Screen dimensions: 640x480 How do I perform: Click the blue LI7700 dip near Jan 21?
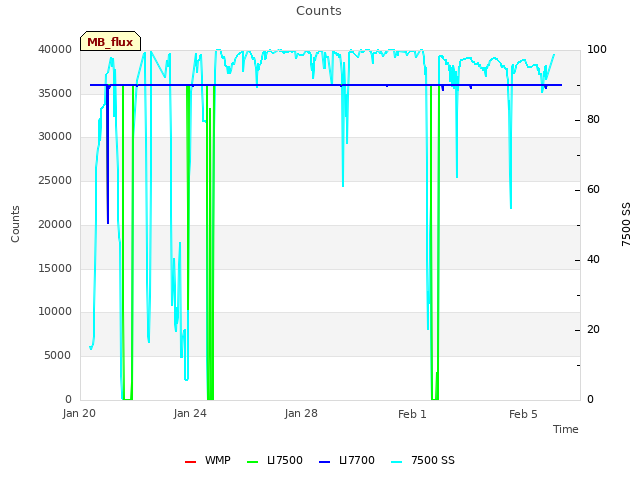(108, 155)
